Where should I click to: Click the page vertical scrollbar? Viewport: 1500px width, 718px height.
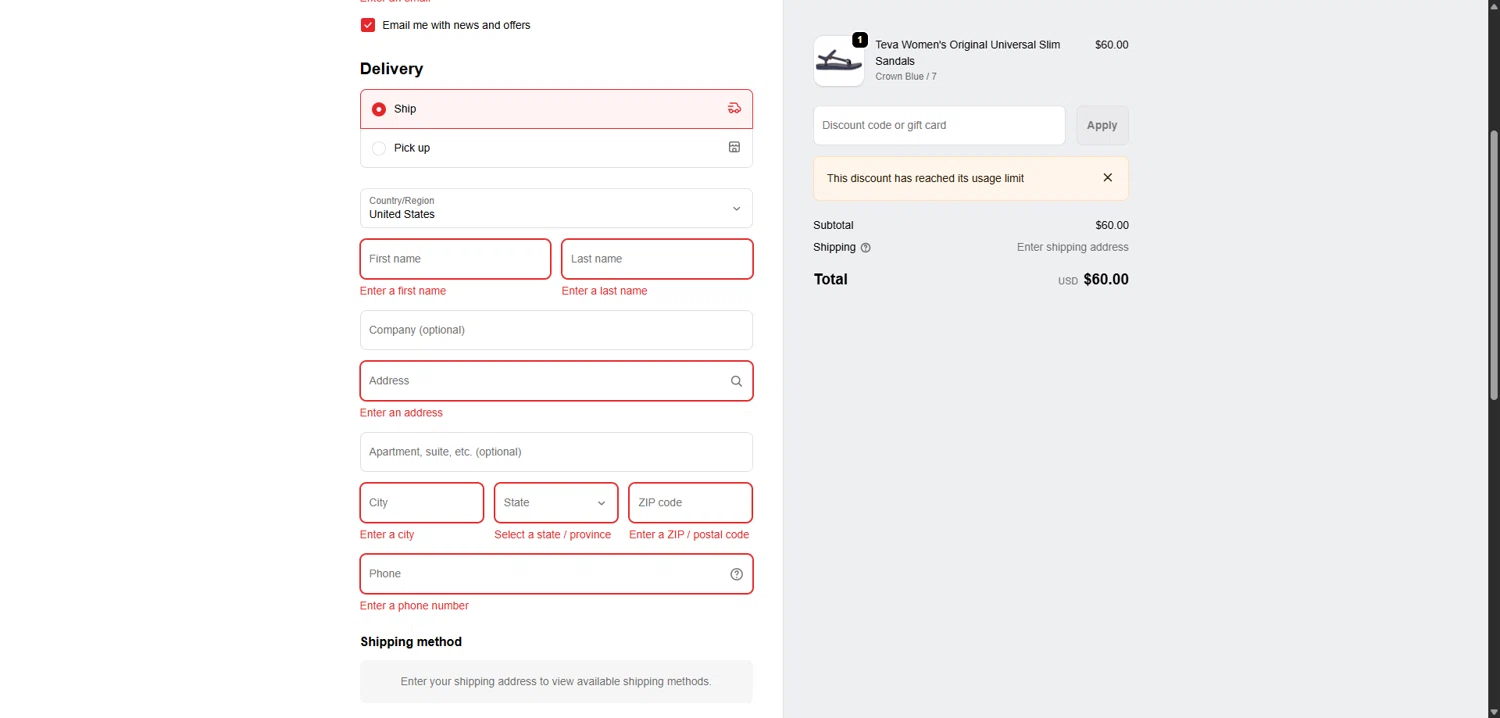click(1494, 265)
